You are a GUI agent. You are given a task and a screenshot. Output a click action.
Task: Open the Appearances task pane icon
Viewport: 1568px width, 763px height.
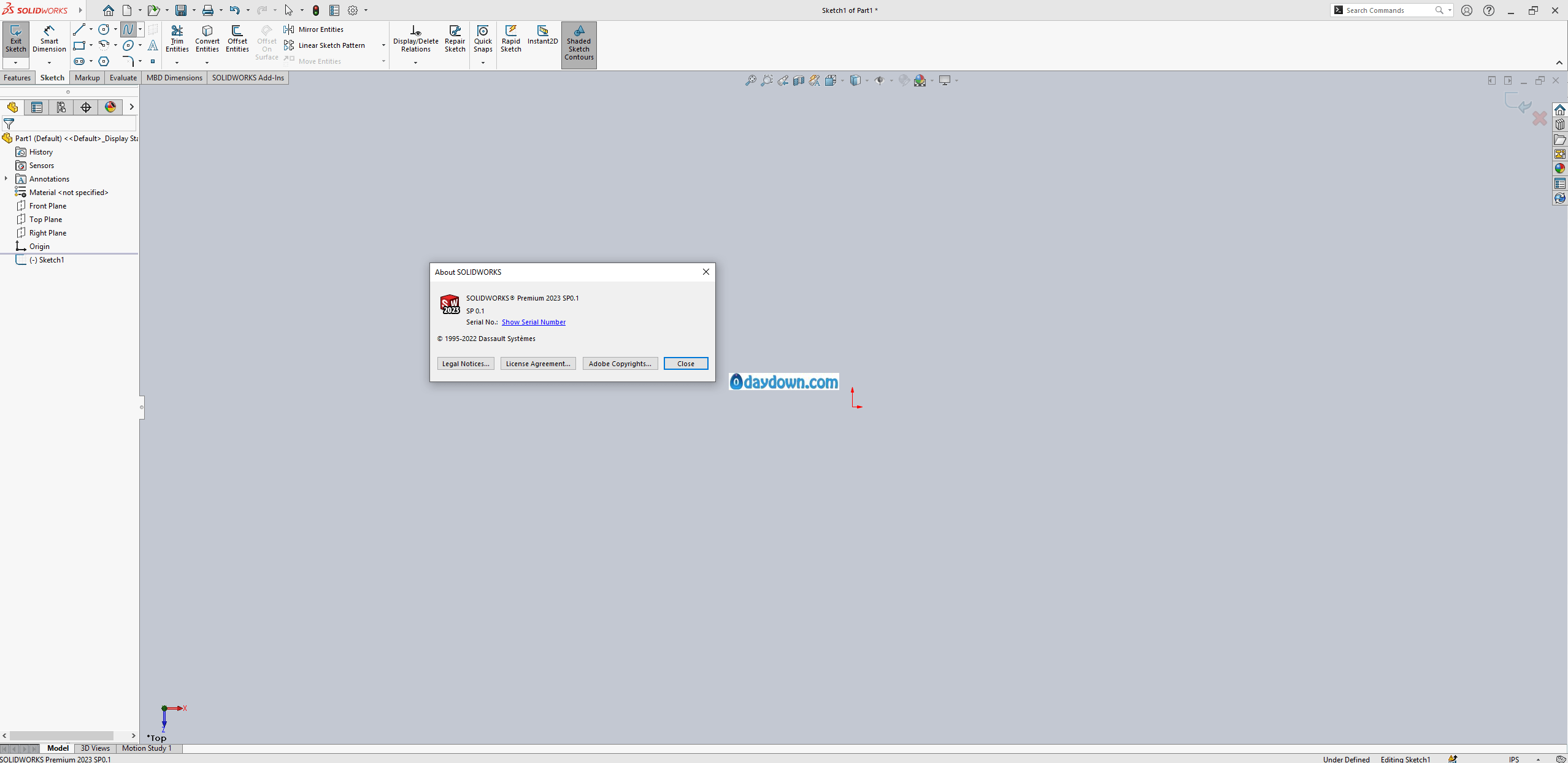pos(1559,169)
